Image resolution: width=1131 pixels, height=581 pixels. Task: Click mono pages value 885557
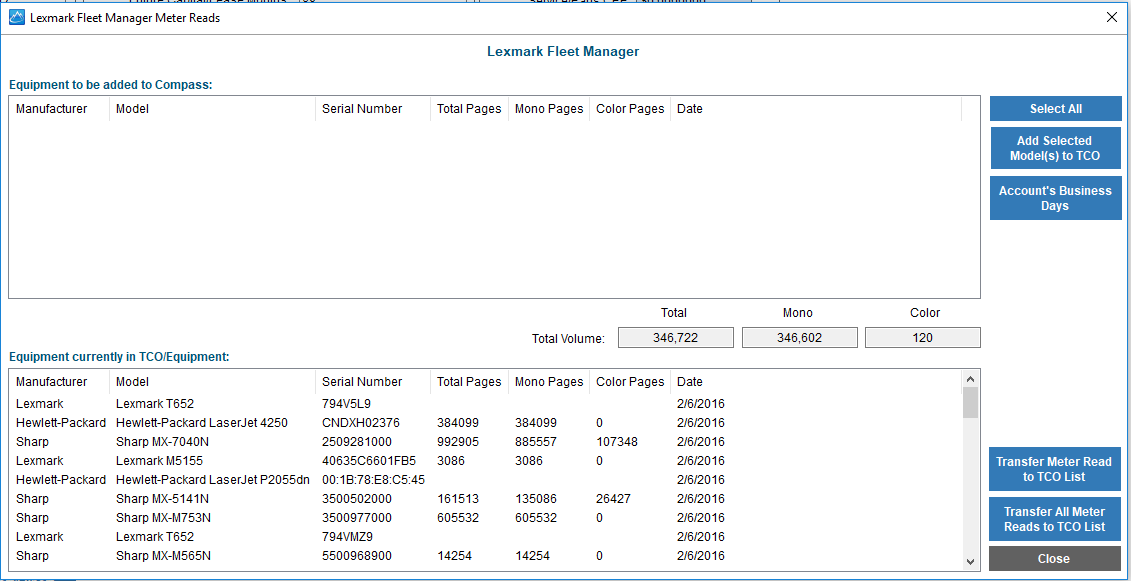536,442
